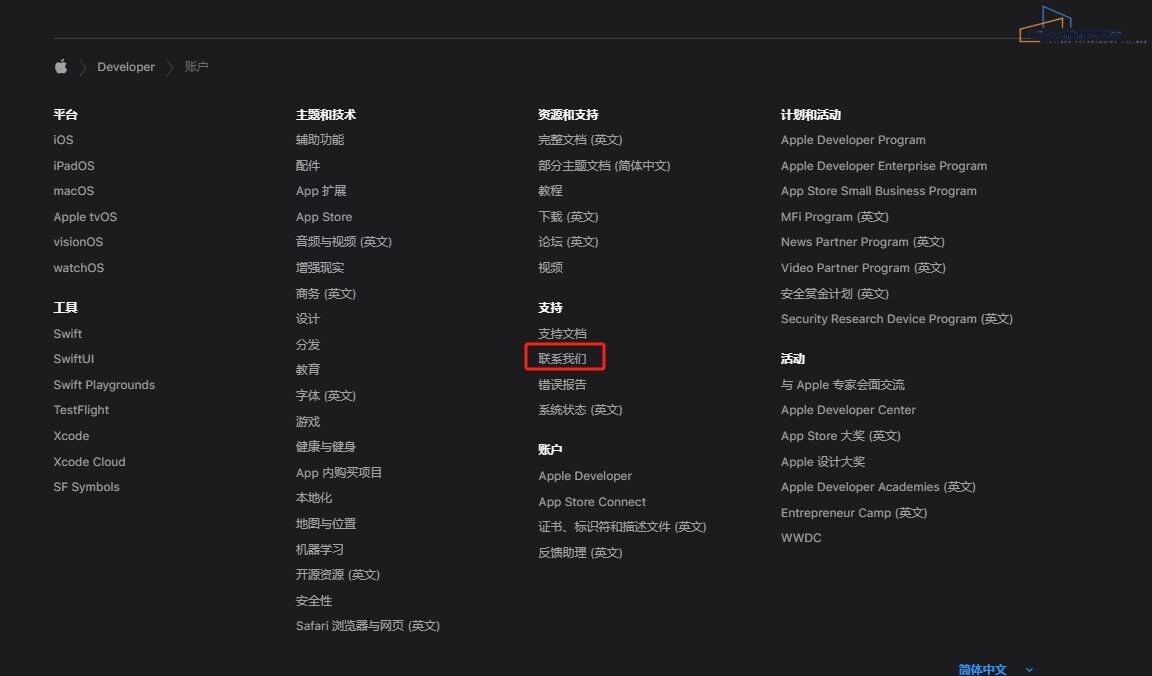Open 辅助功能 topic link
Screen dimensions: 1152x676
coord(320,140)
